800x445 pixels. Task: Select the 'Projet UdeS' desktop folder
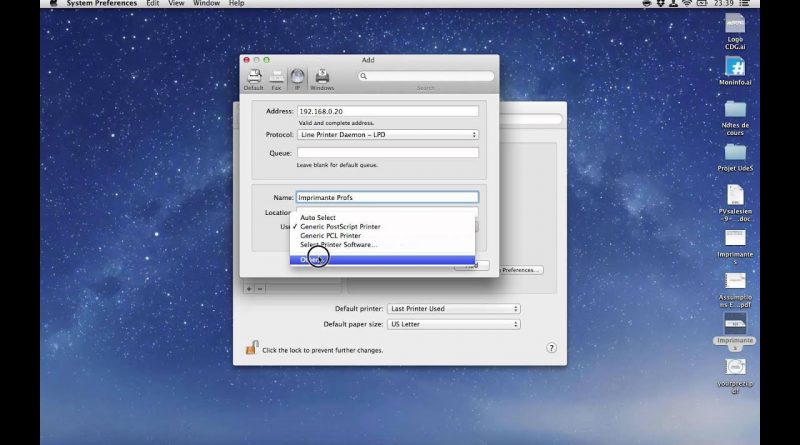tap(735, 158)
